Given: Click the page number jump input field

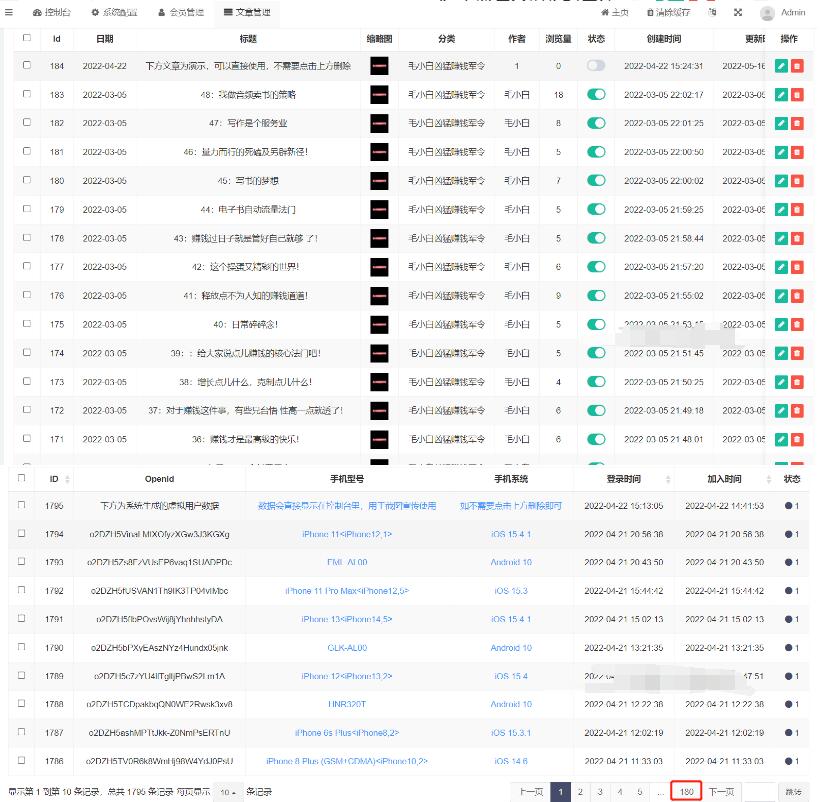Looking at the screenshot, I should pos(759,791).
